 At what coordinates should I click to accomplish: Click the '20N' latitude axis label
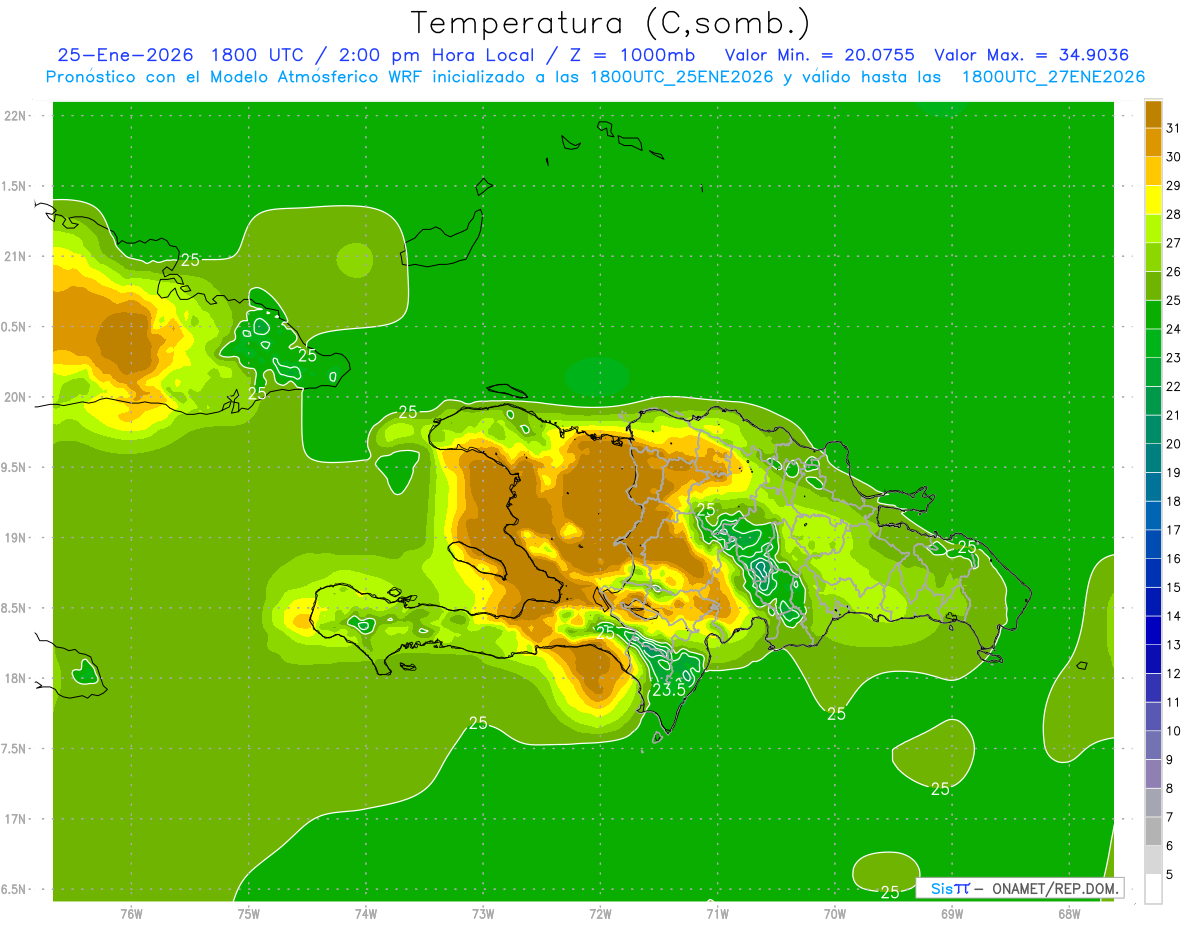pos(16,397)
